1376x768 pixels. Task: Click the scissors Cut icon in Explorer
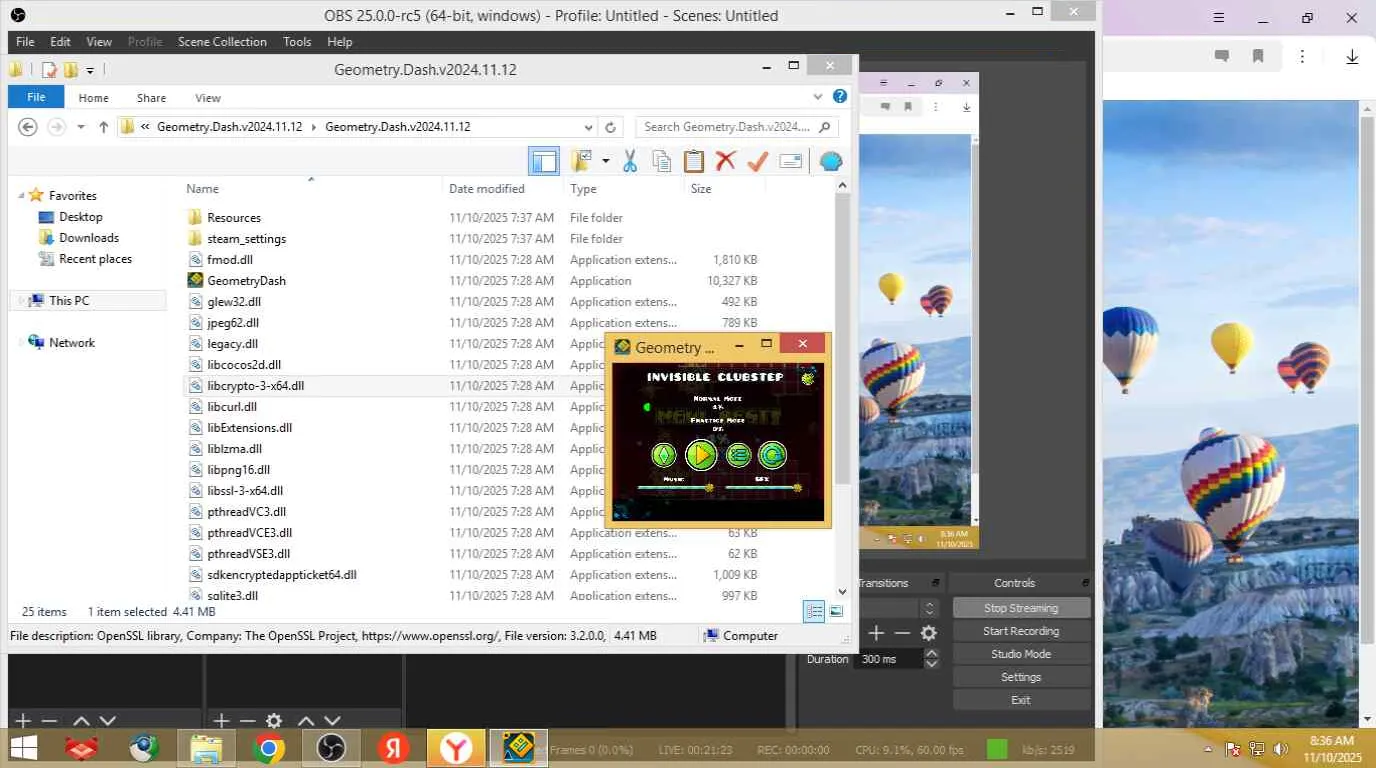pos(630,161)
